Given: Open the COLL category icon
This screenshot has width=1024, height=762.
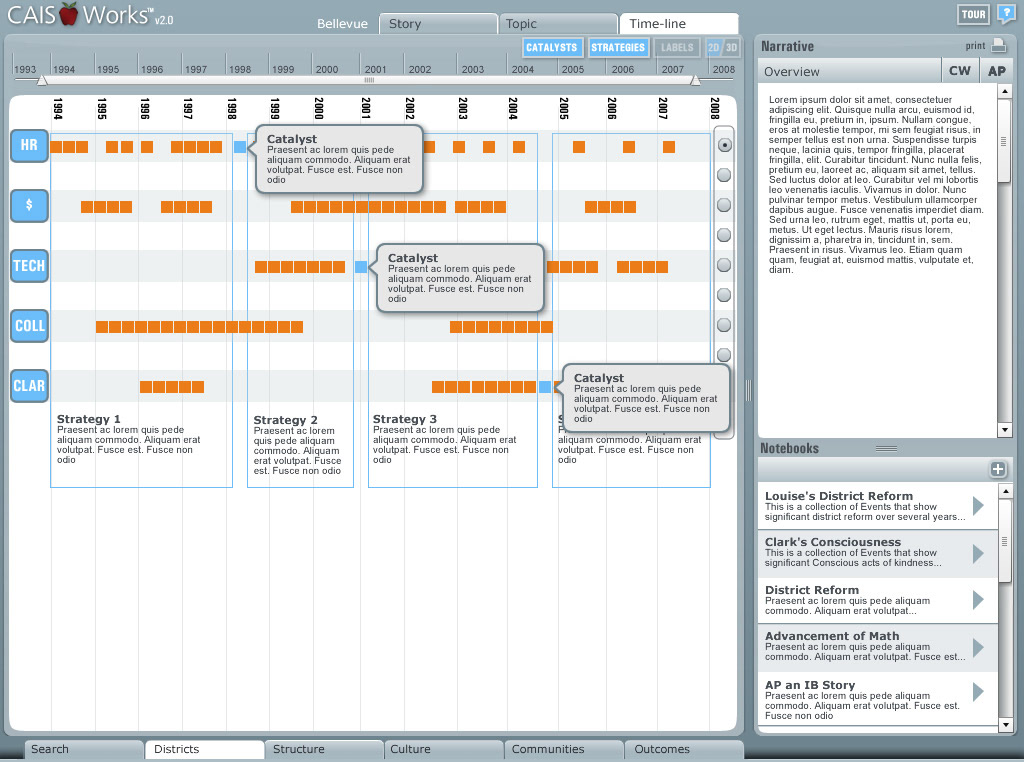Looking at the screenshot, I should pos(29,326).
